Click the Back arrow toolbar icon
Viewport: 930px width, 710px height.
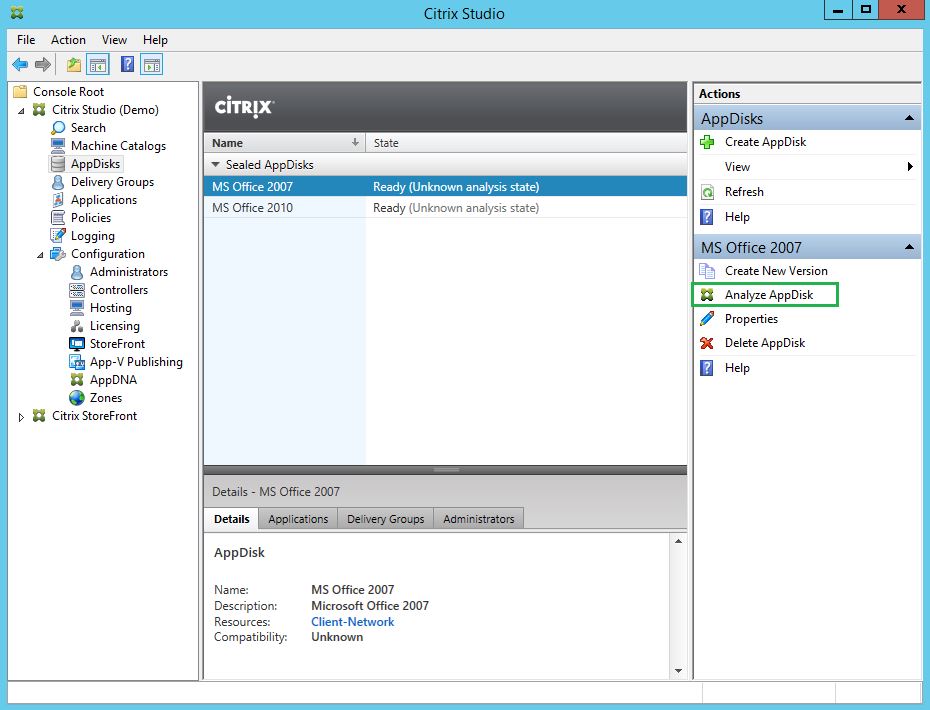(20, 65)
